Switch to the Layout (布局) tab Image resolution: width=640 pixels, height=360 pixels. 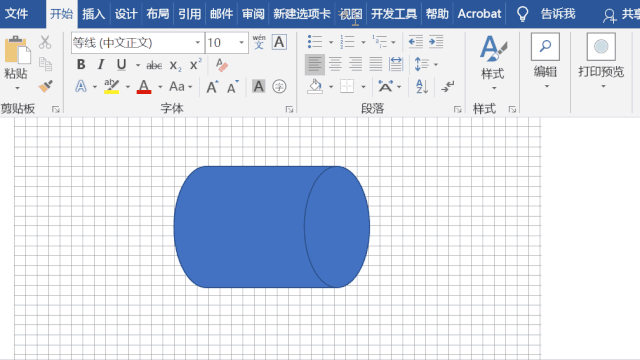pos(158,14)
